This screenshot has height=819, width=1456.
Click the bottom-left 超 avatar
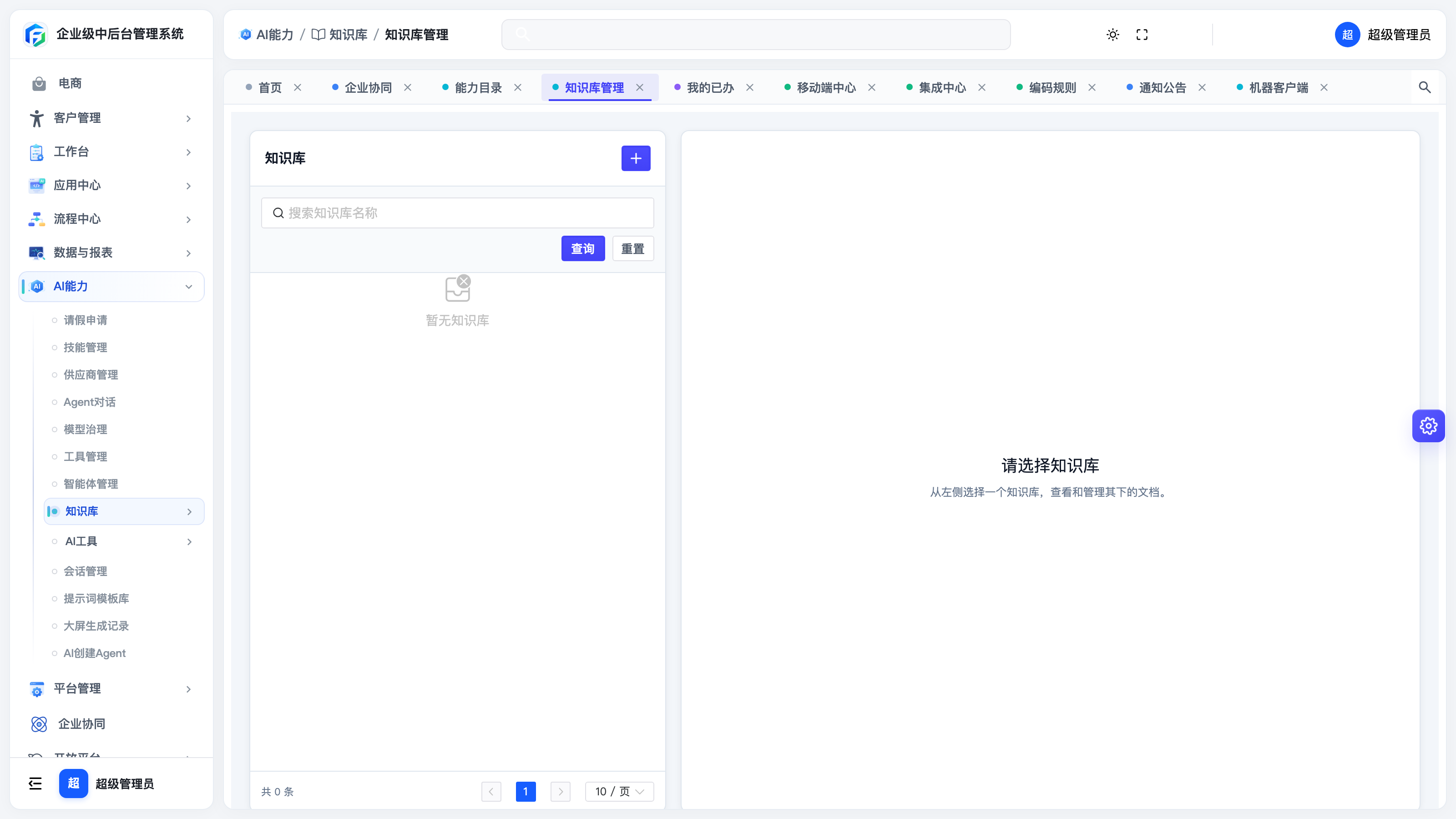(73, 784)
